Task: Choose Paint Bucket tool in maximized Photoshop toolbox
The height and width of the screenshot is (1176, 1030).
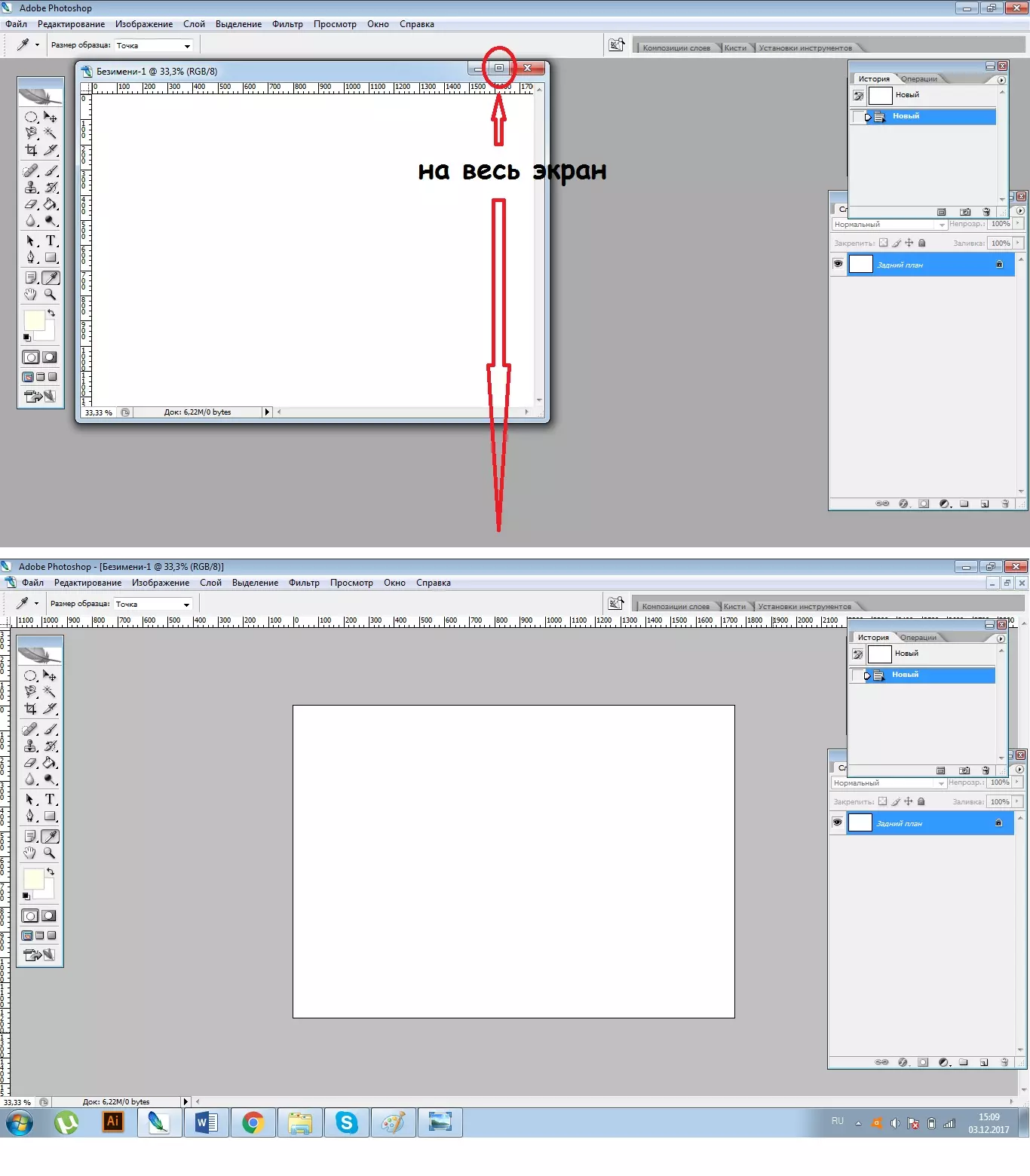Action: pyautogui.click(x=50, y=763)
